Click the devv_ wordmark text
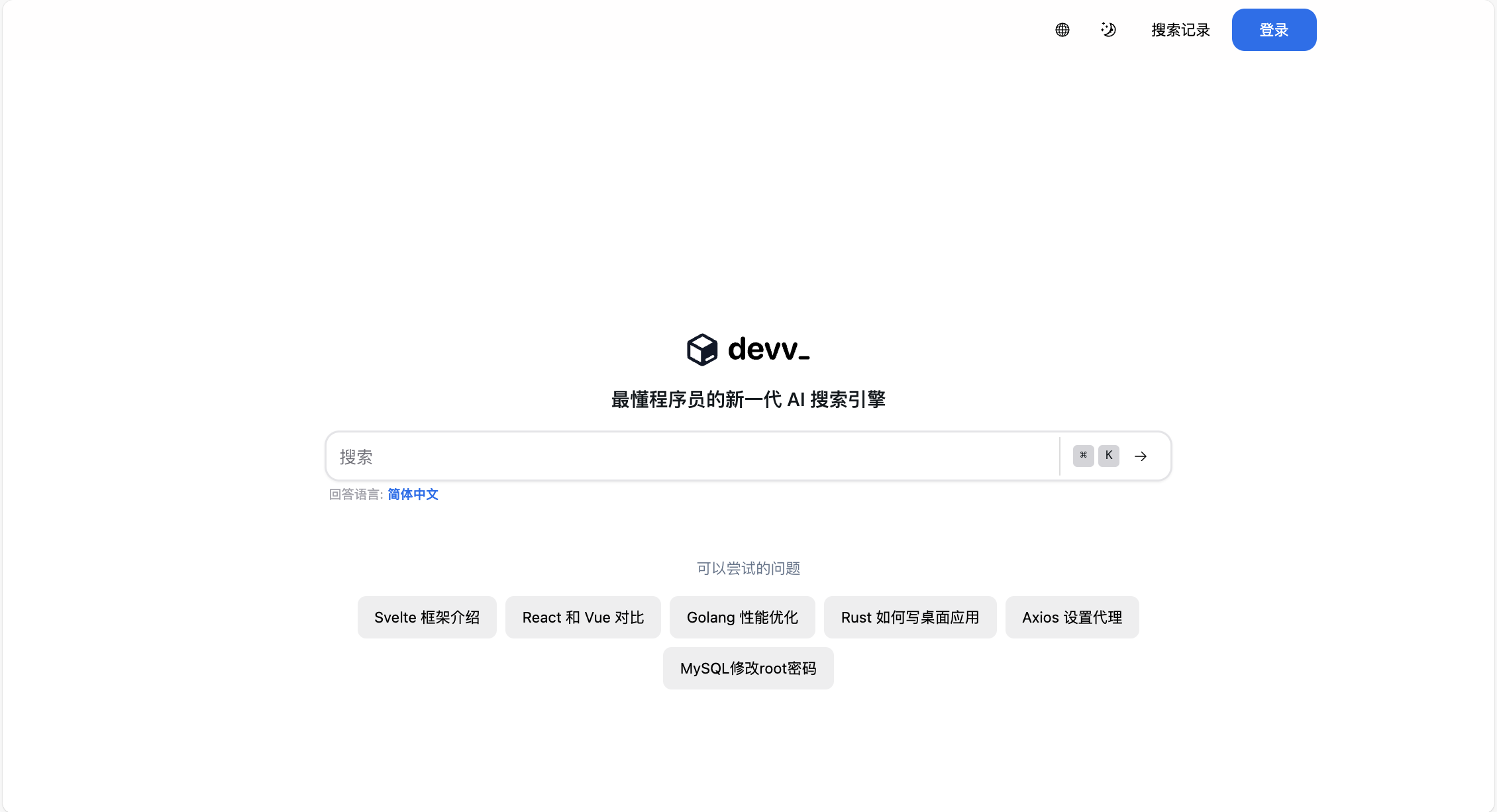The width and height of the screenshot is (1497, 812). (x=768, y=349)
